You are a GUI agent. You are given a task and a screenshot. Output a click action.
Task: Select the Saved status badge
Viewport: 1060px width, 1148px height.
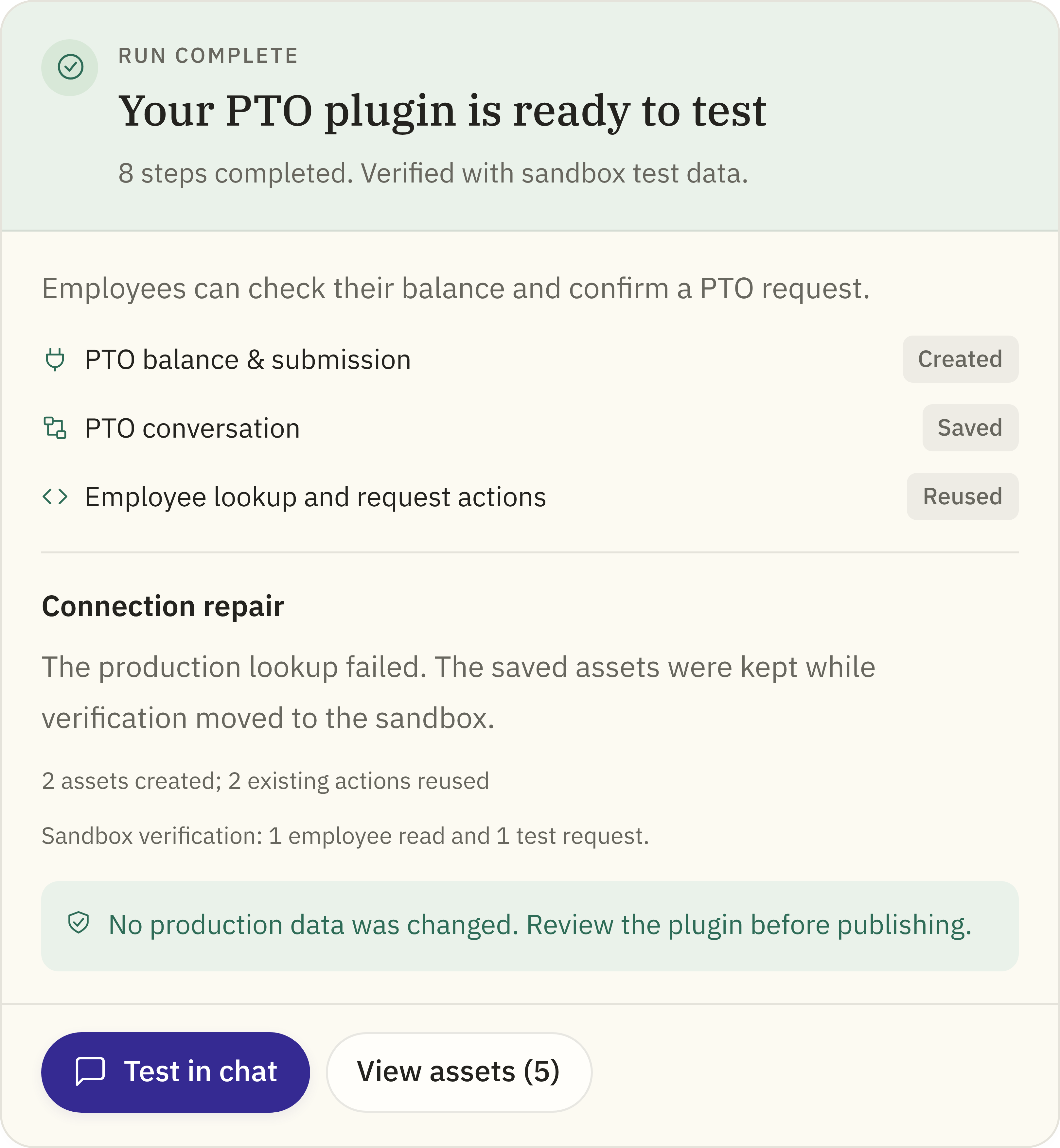tap(969, 428)
